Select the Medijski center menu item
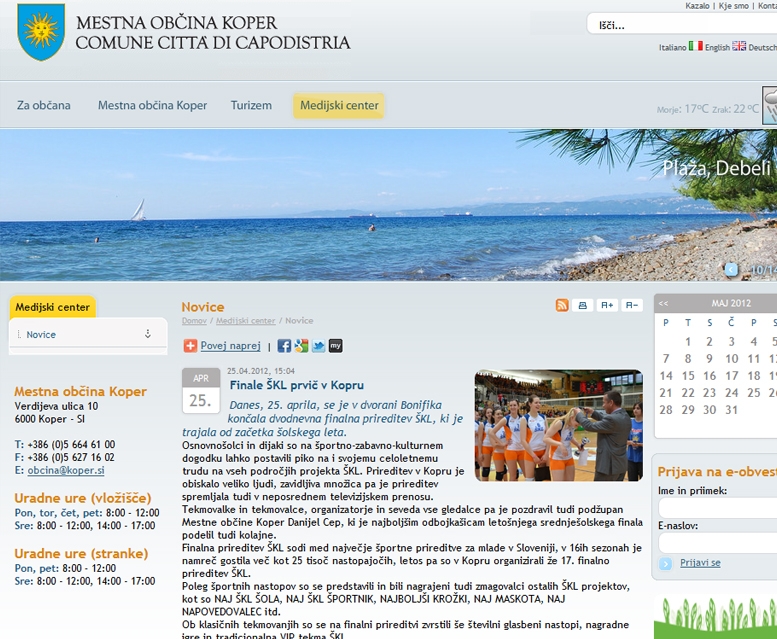This screenshot has width=777, height=639. 339,106
